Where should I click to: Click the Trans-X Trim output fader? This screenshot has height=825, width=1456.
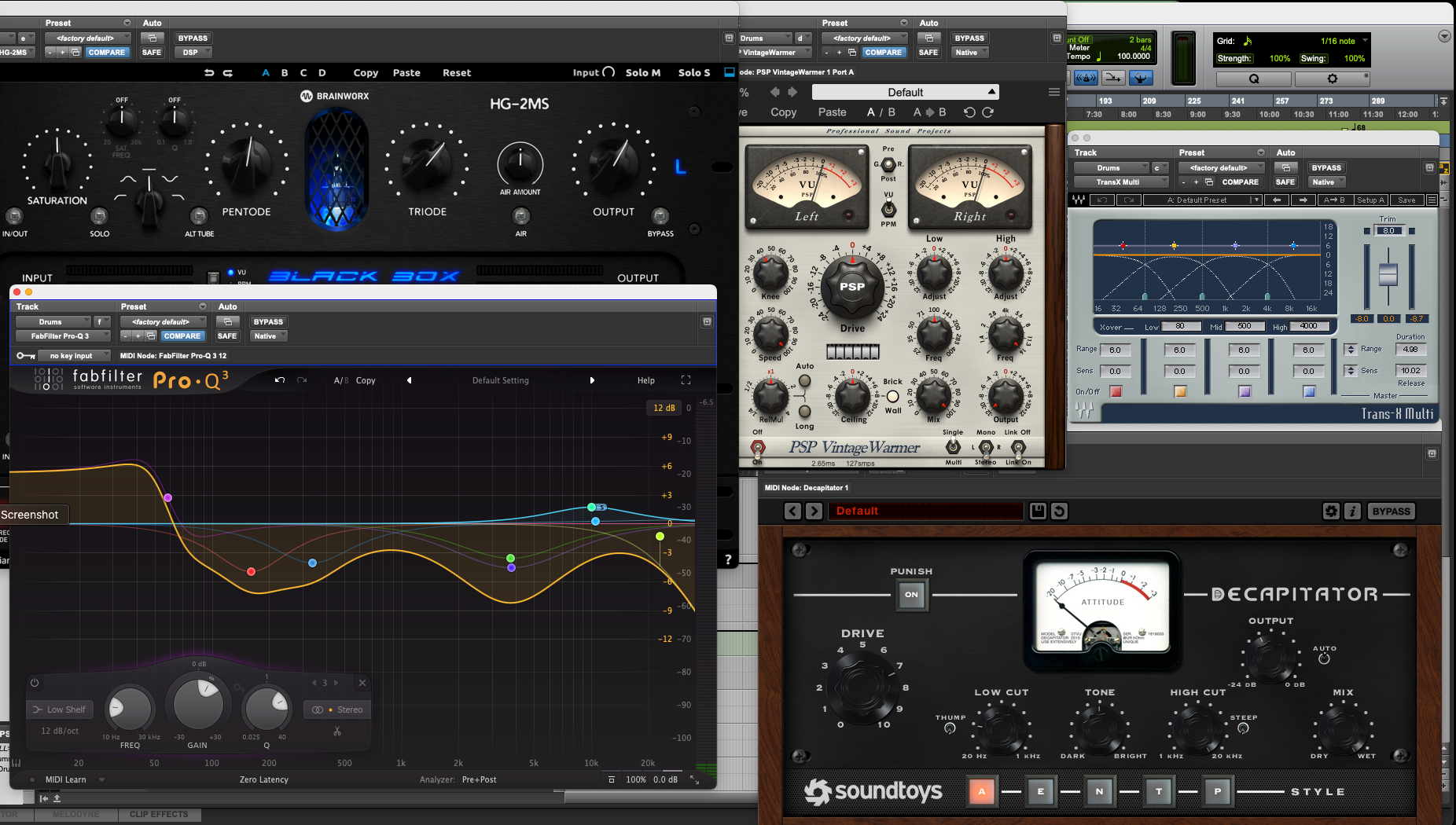pyautogui.click(x=1388, y=275)
